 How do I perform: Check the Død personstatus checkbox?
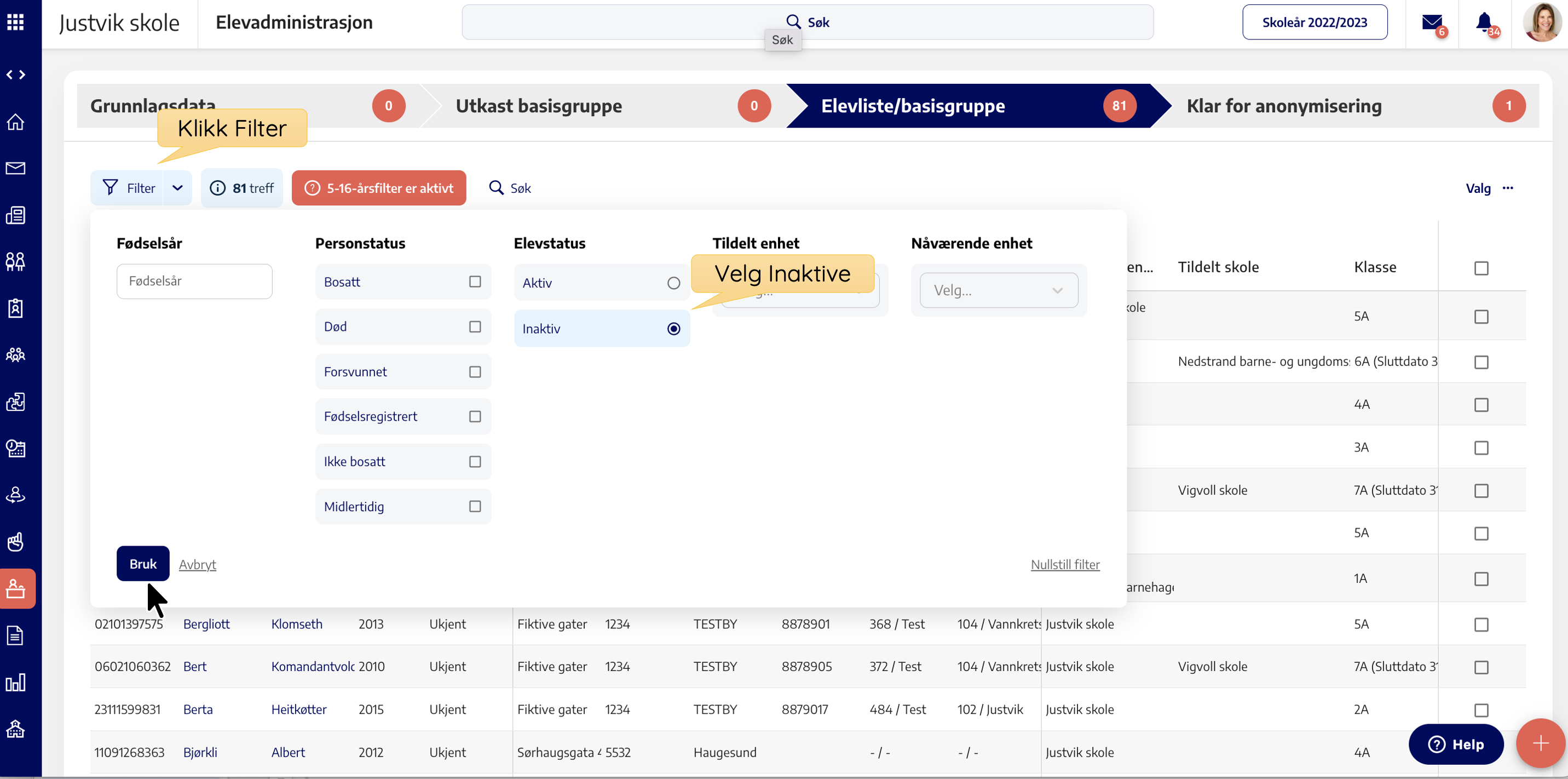(475, 327)
